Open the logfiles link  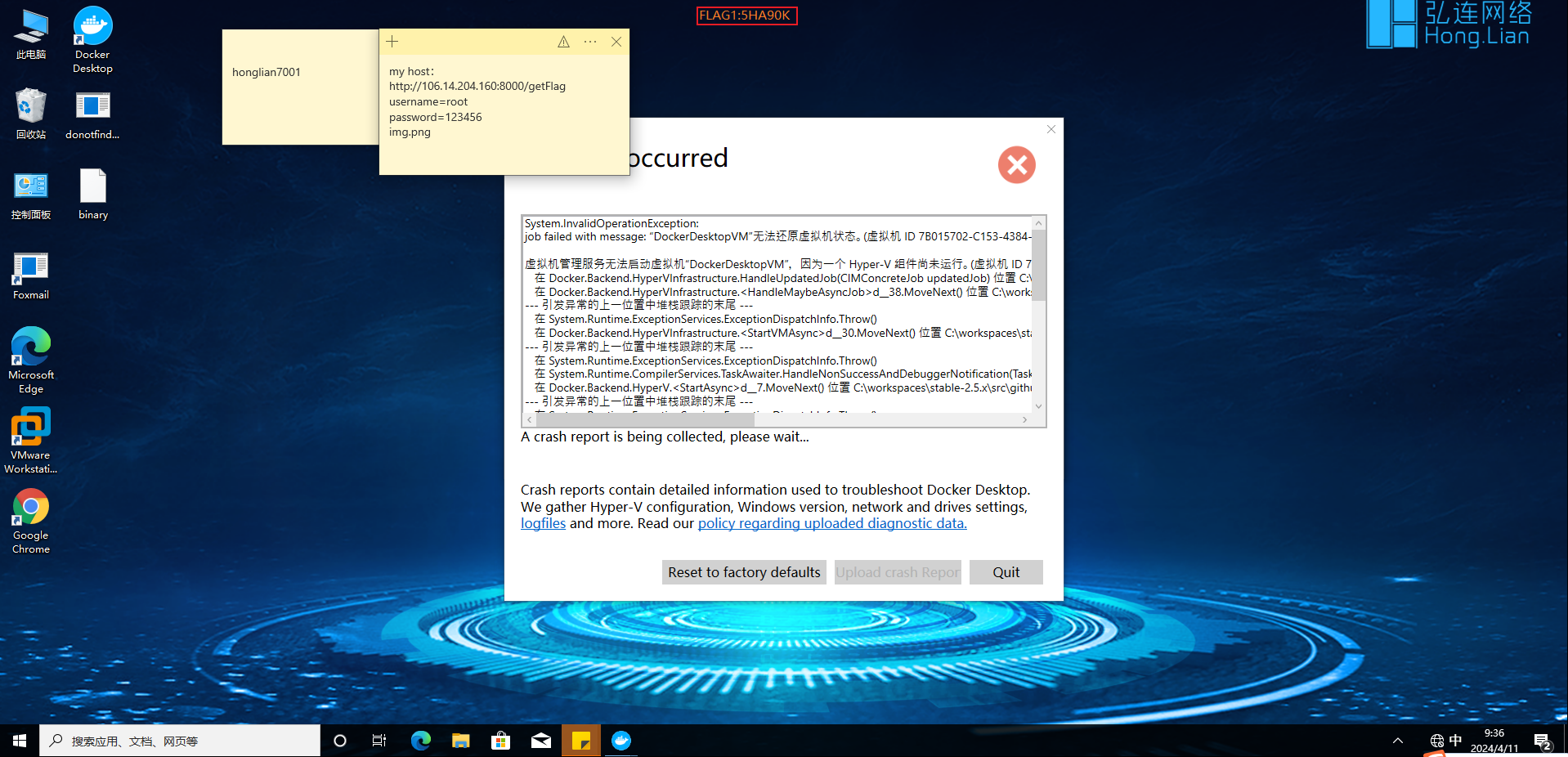coord(543,523)
